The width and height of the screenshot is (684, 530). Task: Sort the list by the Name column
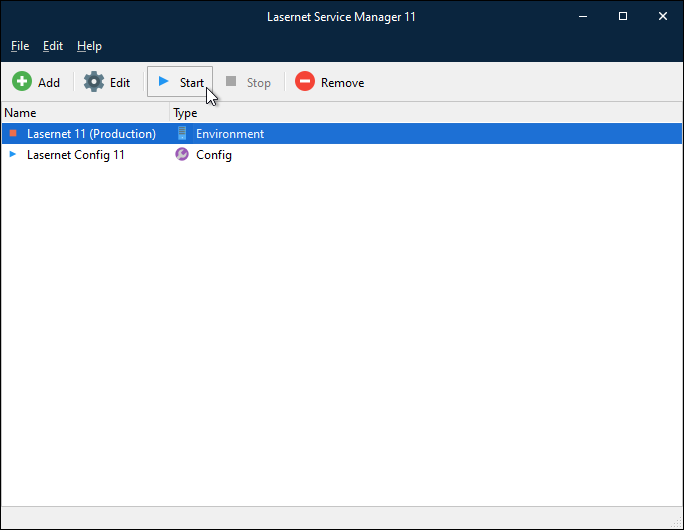pos(86,113)
